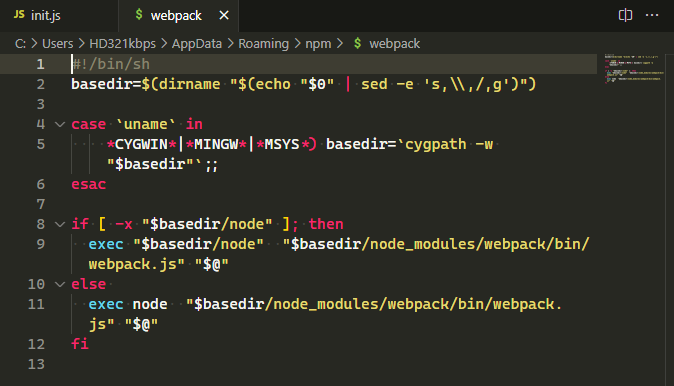Screen dimensions: 674x386
Task: Click line number 1 in gutter
Action: click(40, 64)
